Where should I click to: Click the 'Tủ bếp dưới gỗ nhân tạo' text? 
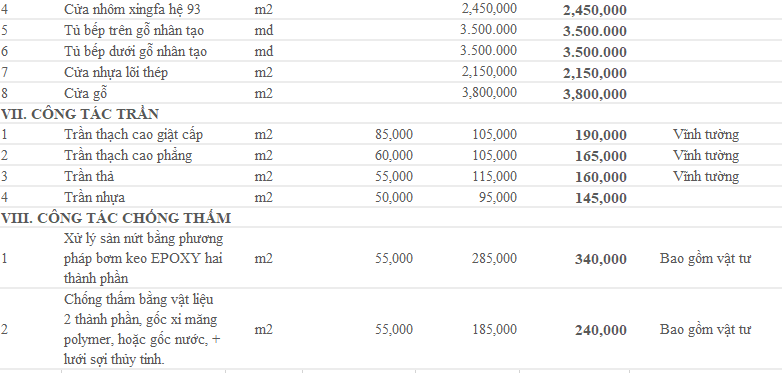tap(135, 51)
